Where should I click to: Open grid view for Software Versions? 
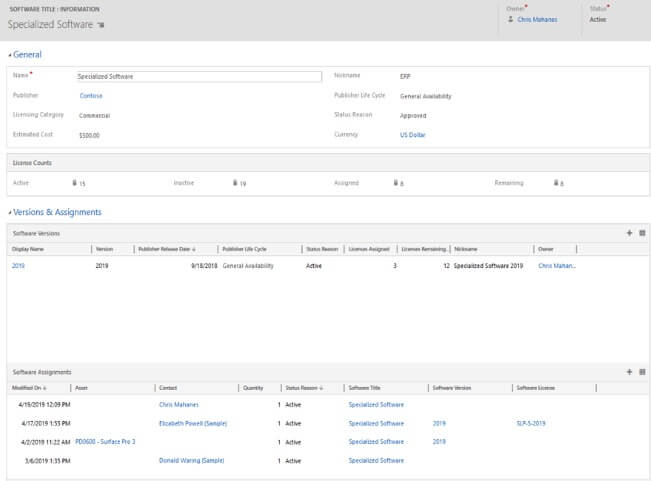click(642, 233)
